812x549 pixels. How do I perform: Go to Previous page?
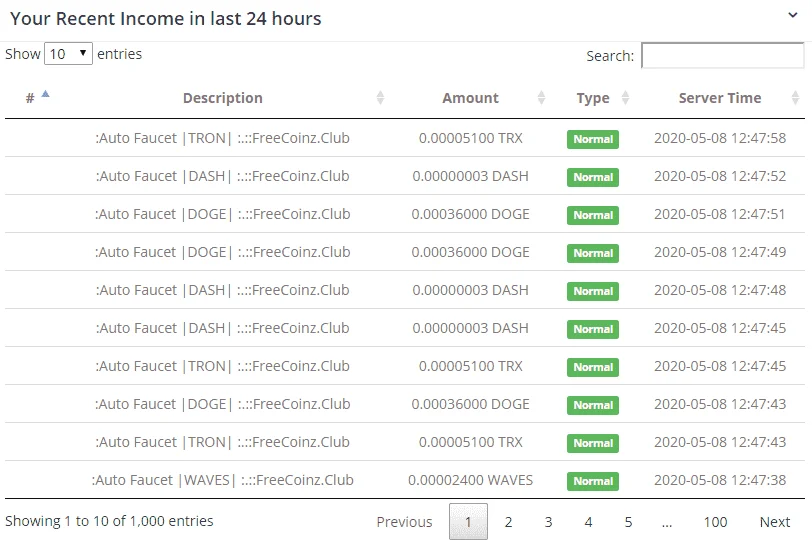pyautogui.click(x=404, y=522)
